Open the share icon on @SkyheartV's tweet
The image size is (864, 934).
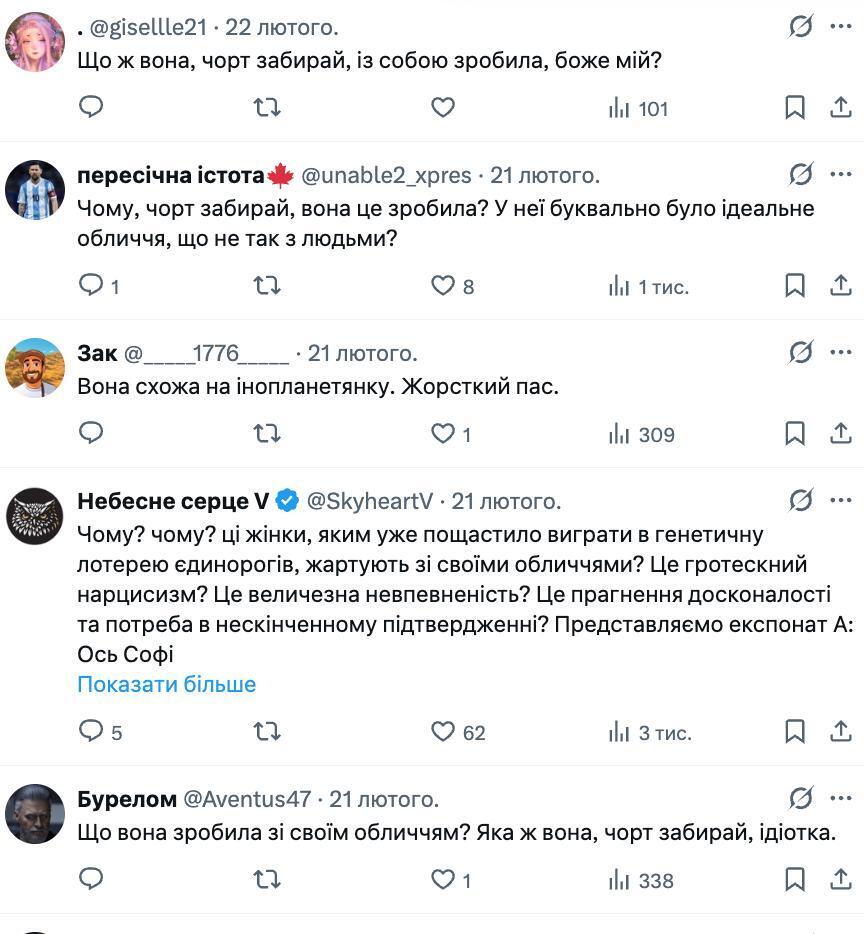(x=839, y=733)
